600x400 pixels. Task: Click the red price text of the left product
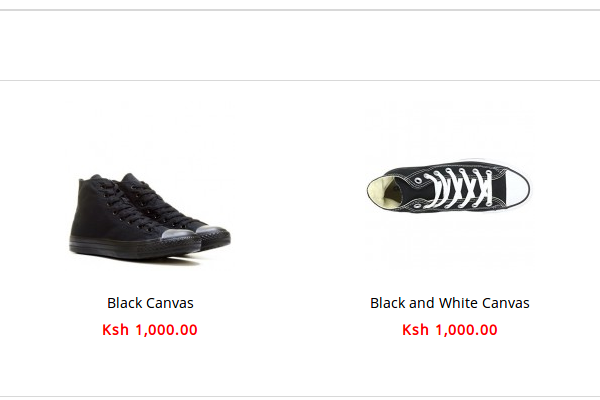[150, 330]
